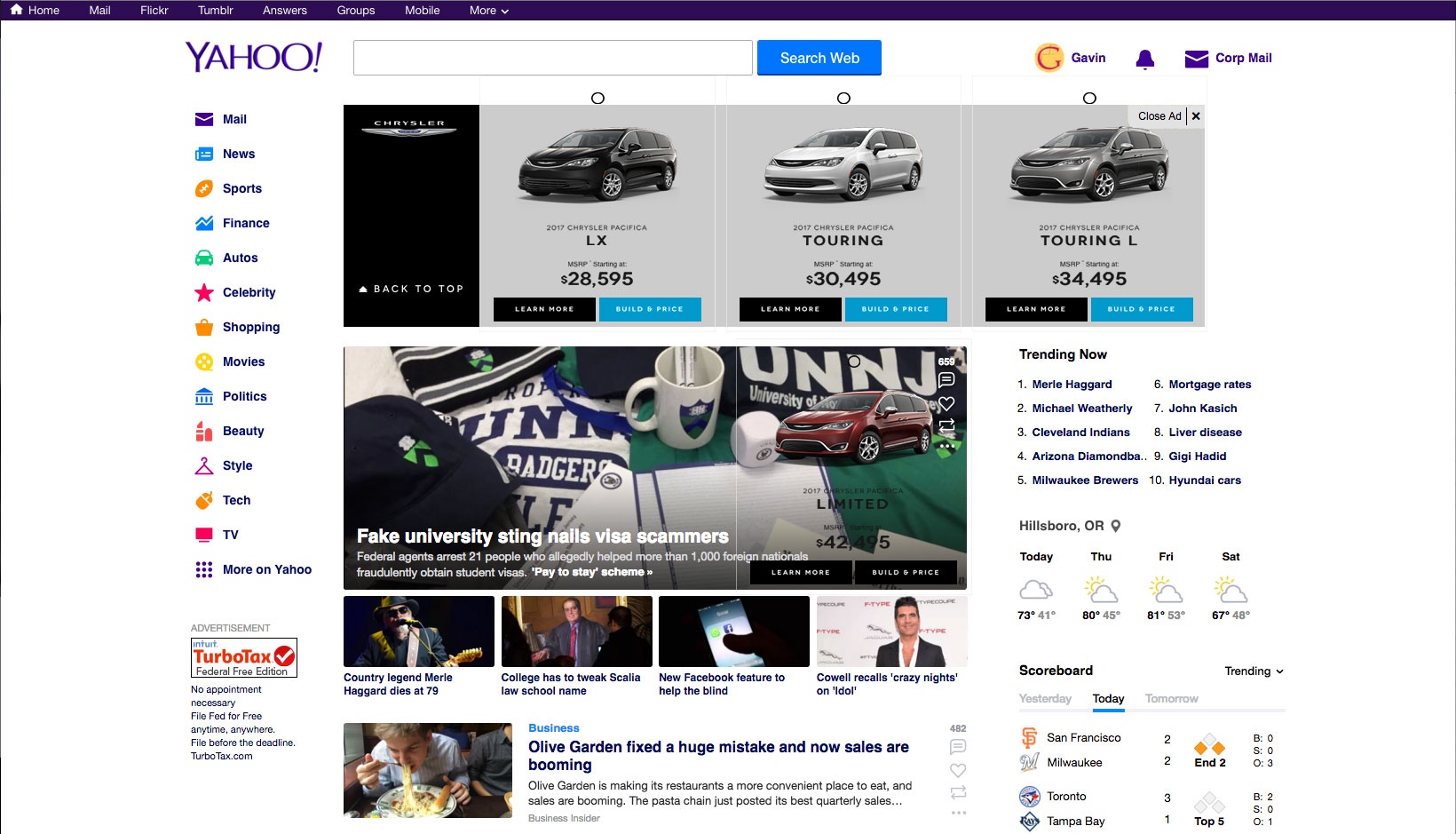Open Country legend Merle Haggard thumbnail
1456x834 pixels.
(419, 631)
